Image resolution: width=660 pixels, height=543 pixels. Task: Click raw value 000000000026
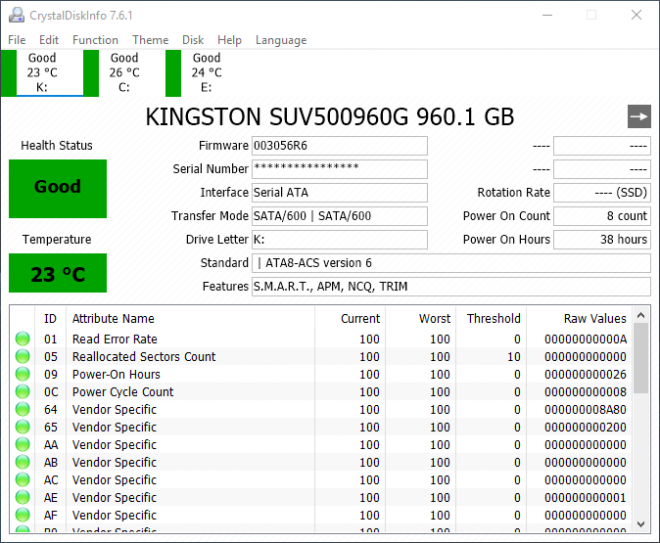point(585,374)
